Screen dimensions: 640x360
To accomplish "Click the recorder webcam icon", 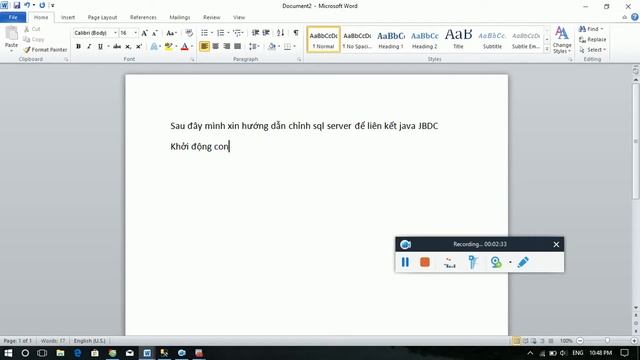I will coord(496,262).
